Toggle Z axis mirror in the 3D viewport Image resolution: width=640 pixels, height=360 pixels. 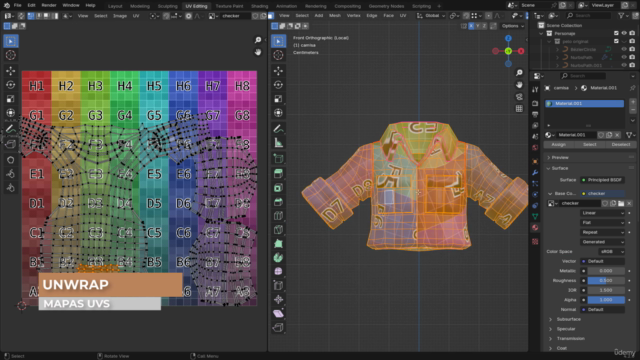(x=484, y=26)
